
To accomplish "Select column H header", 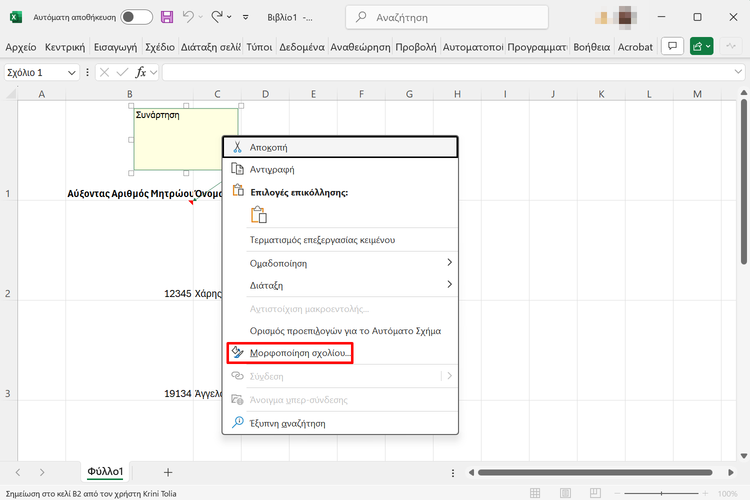I will (457, 94).
